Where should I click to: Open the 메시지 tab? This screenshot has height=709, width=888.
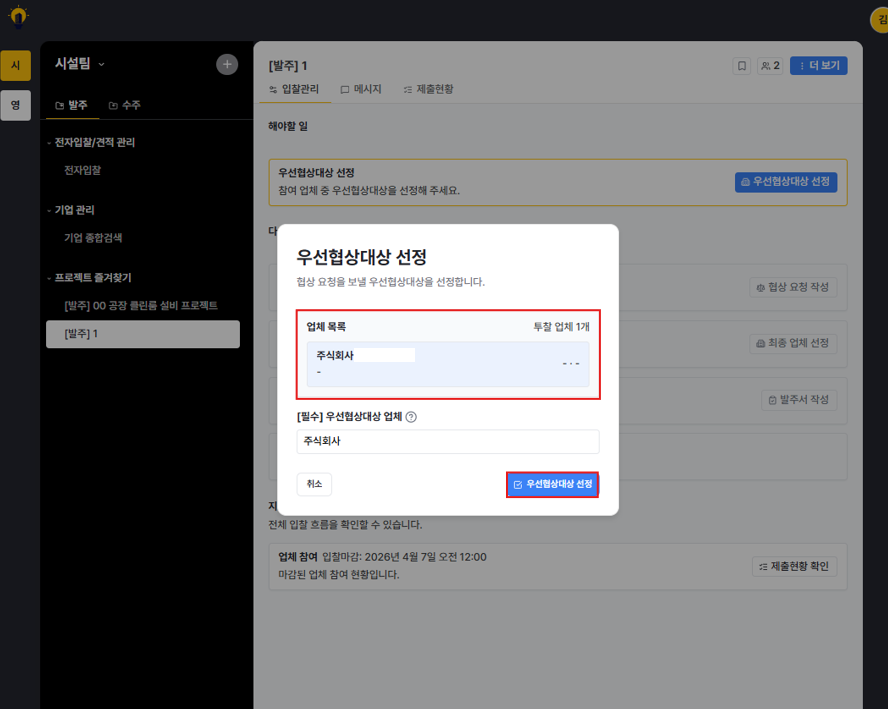pos(361,89)
